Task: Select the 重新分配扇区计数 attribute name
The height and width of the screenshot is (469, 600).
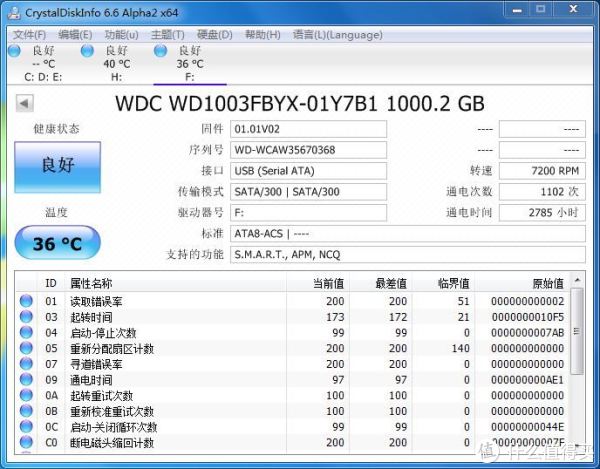Action: [112, 348]
